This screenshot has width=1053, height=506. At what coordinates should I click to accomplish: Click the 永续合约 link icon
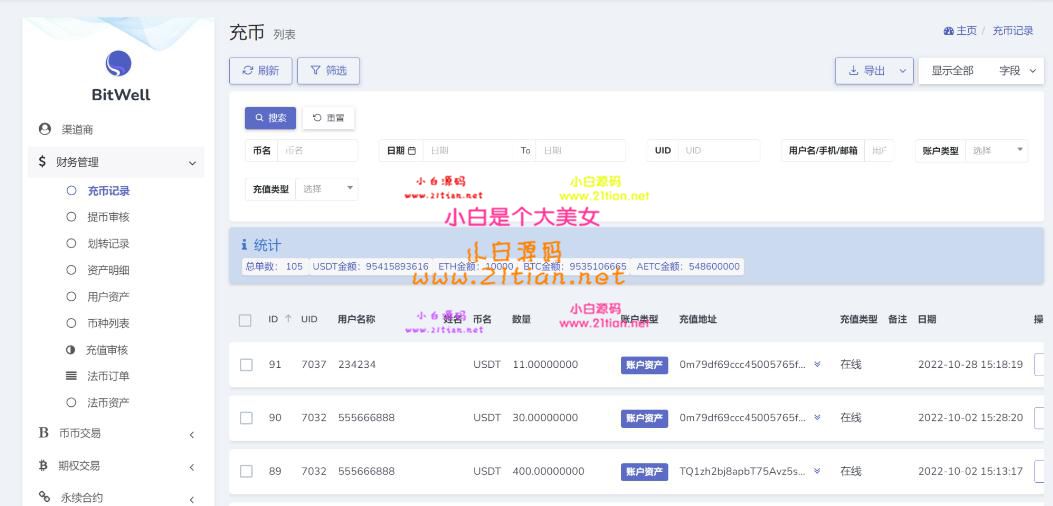pos(44,497)
